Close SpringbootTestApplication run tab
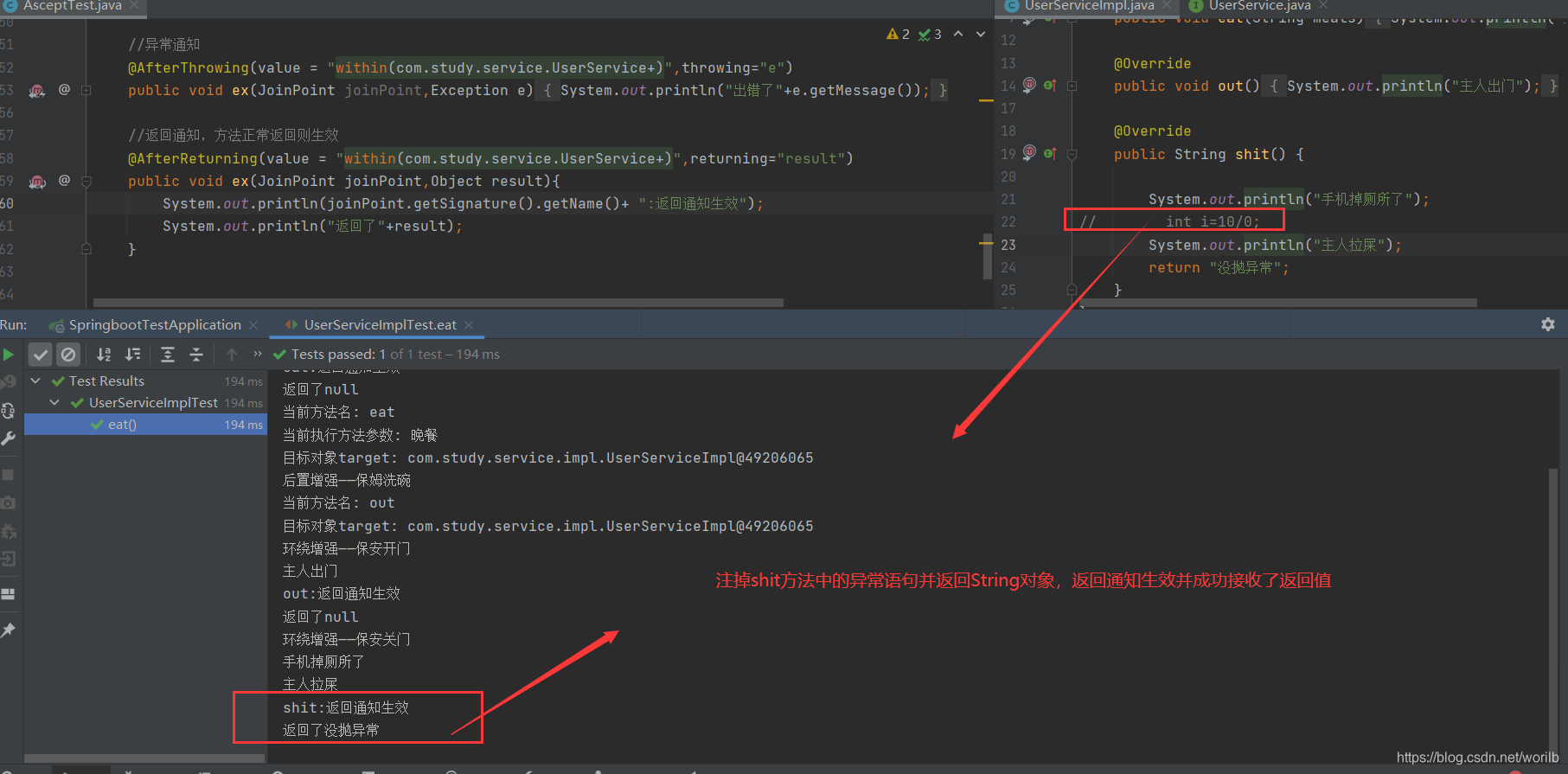The image size is (1568, 774). coord(253,325)
